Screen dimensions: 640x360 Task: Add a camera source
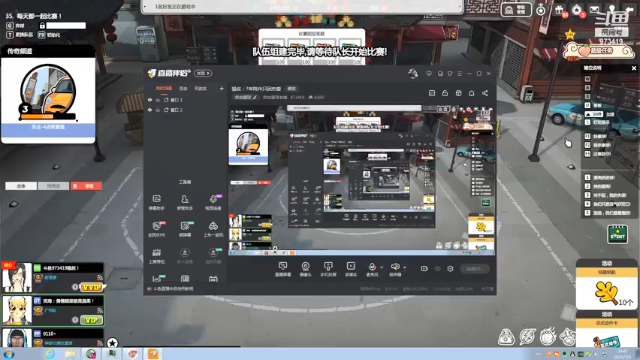click(305, 269)
